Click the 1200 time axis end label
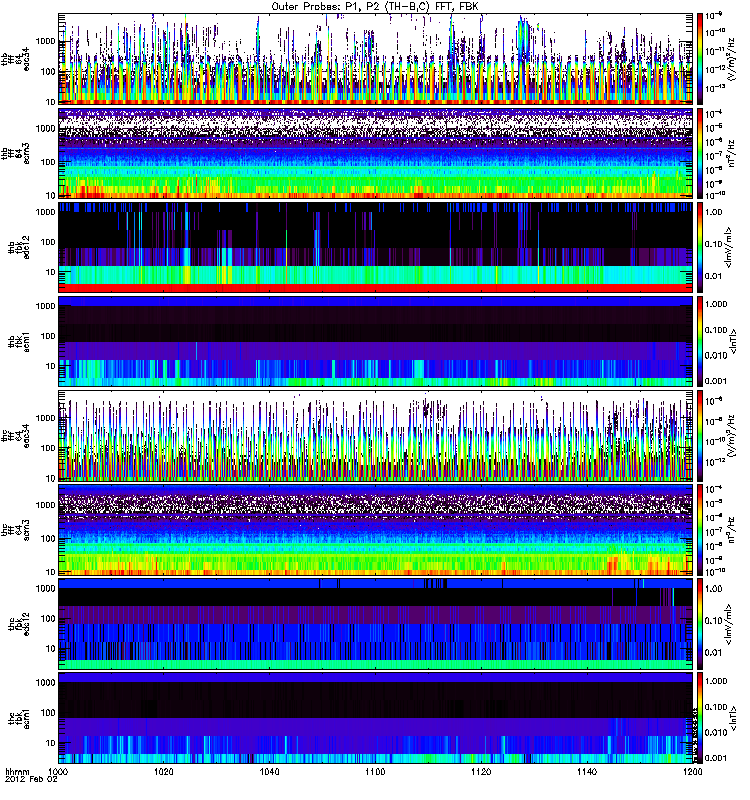The height and width of the screenshot is (800, 750). [x=692, y=771]
